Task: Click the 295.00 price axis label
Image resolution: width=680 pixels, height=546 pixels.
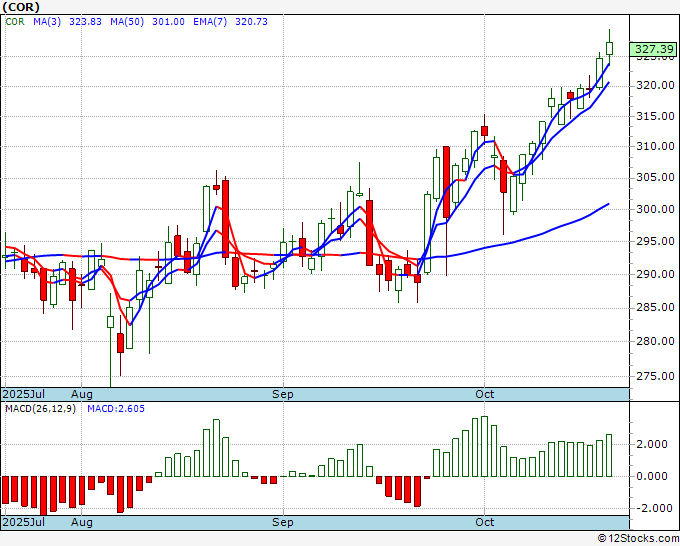Action: (655, 241)
